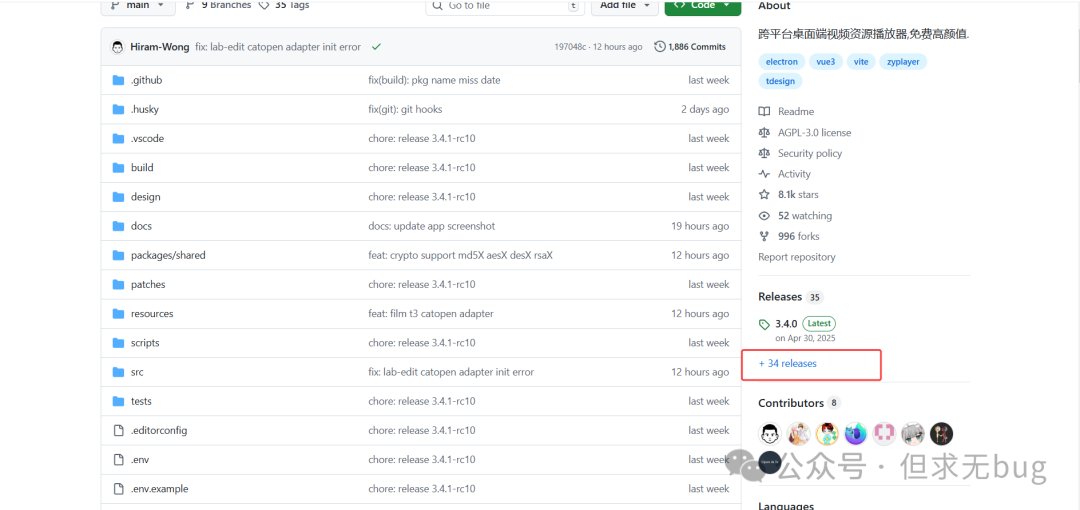Select the electron topic tag
Screen dimensions: 1080x510
(782, 62)
